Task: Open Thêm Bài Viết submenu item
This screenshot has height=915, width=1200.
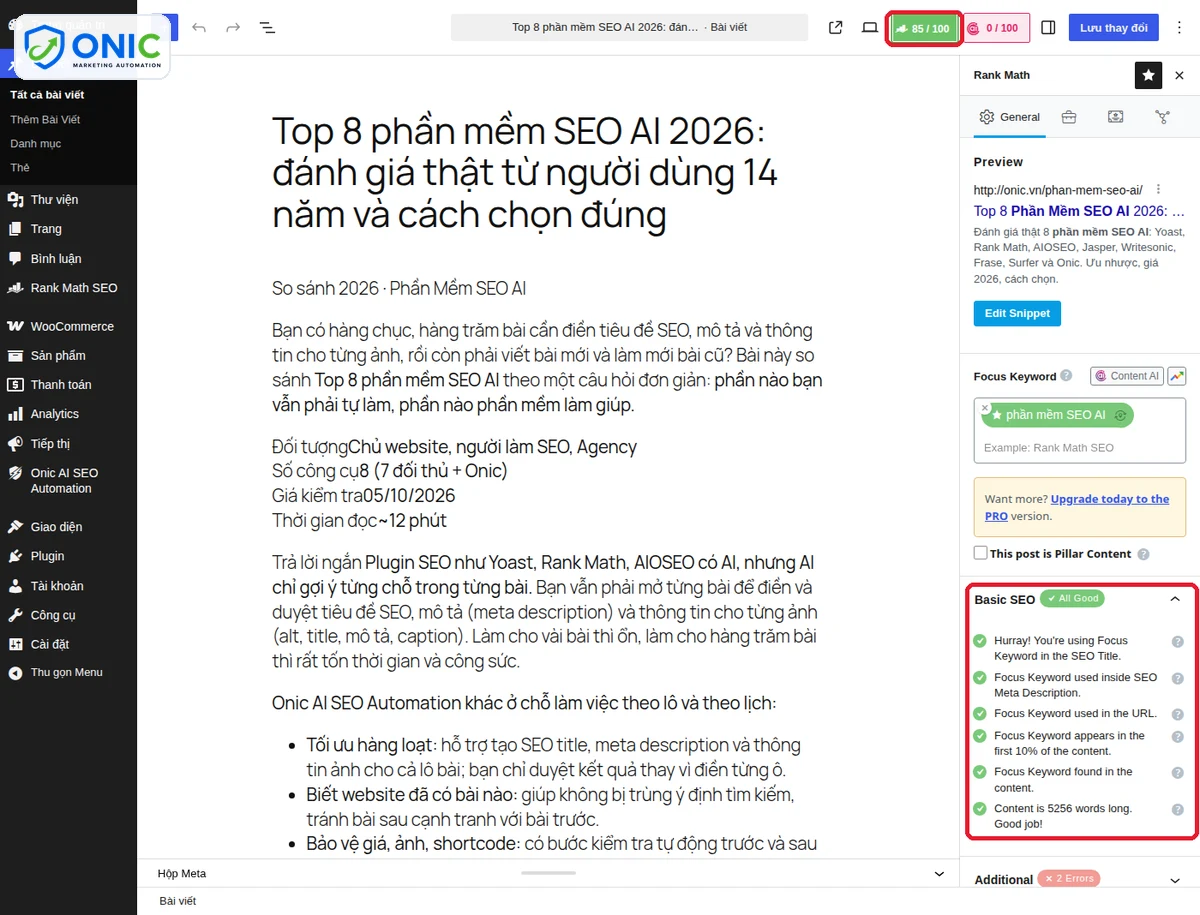Action: pos(45,120)
